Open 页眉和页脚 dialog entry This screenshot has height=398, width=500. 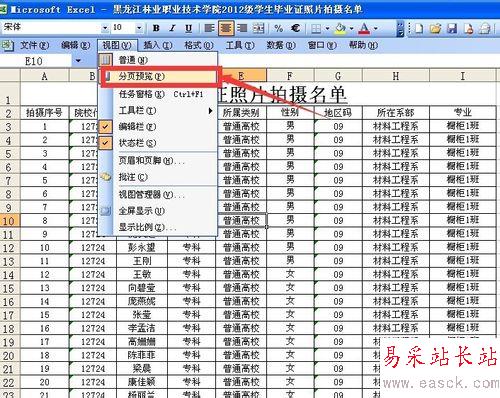[158, 161]
